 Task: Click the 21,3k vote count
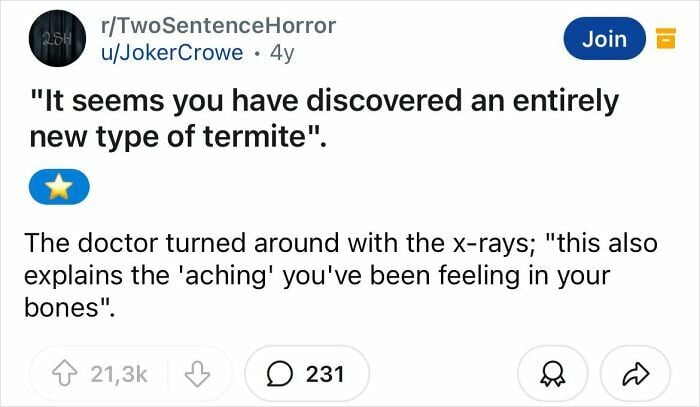coord(118,374)
